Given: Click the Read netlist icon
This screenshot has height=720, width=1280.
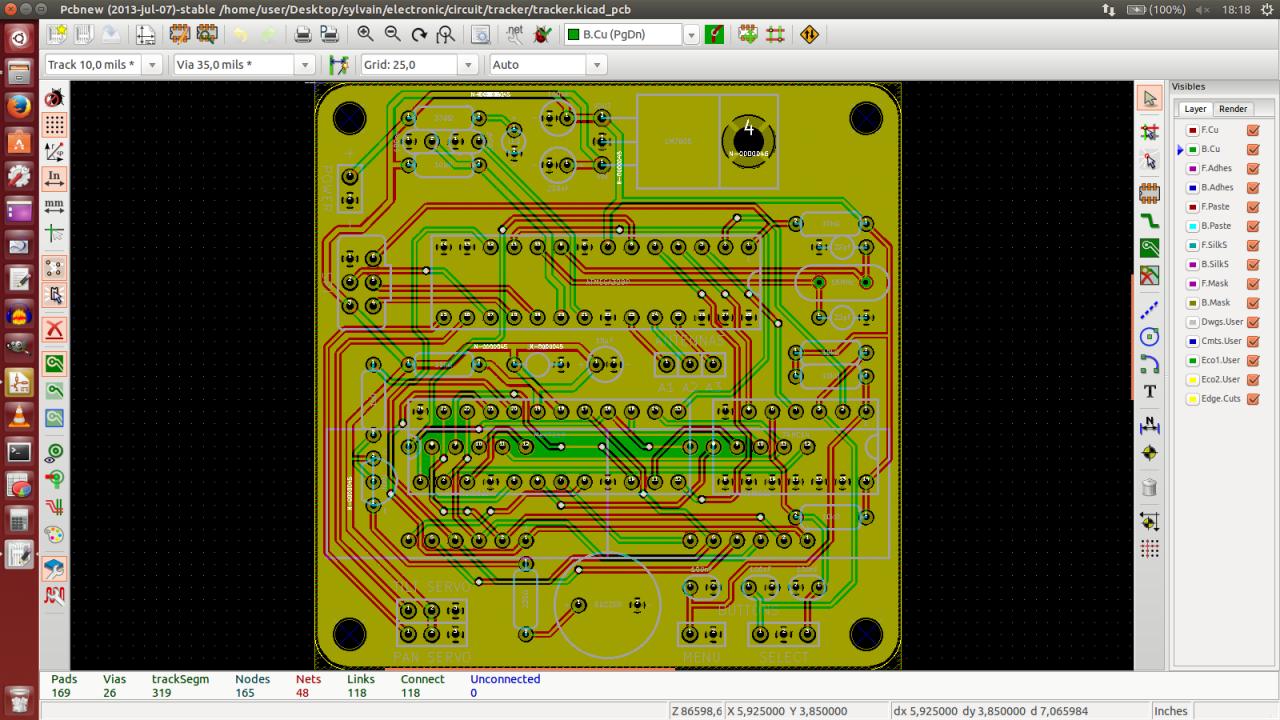Looking at the screenshot, I should coord(515,34).
